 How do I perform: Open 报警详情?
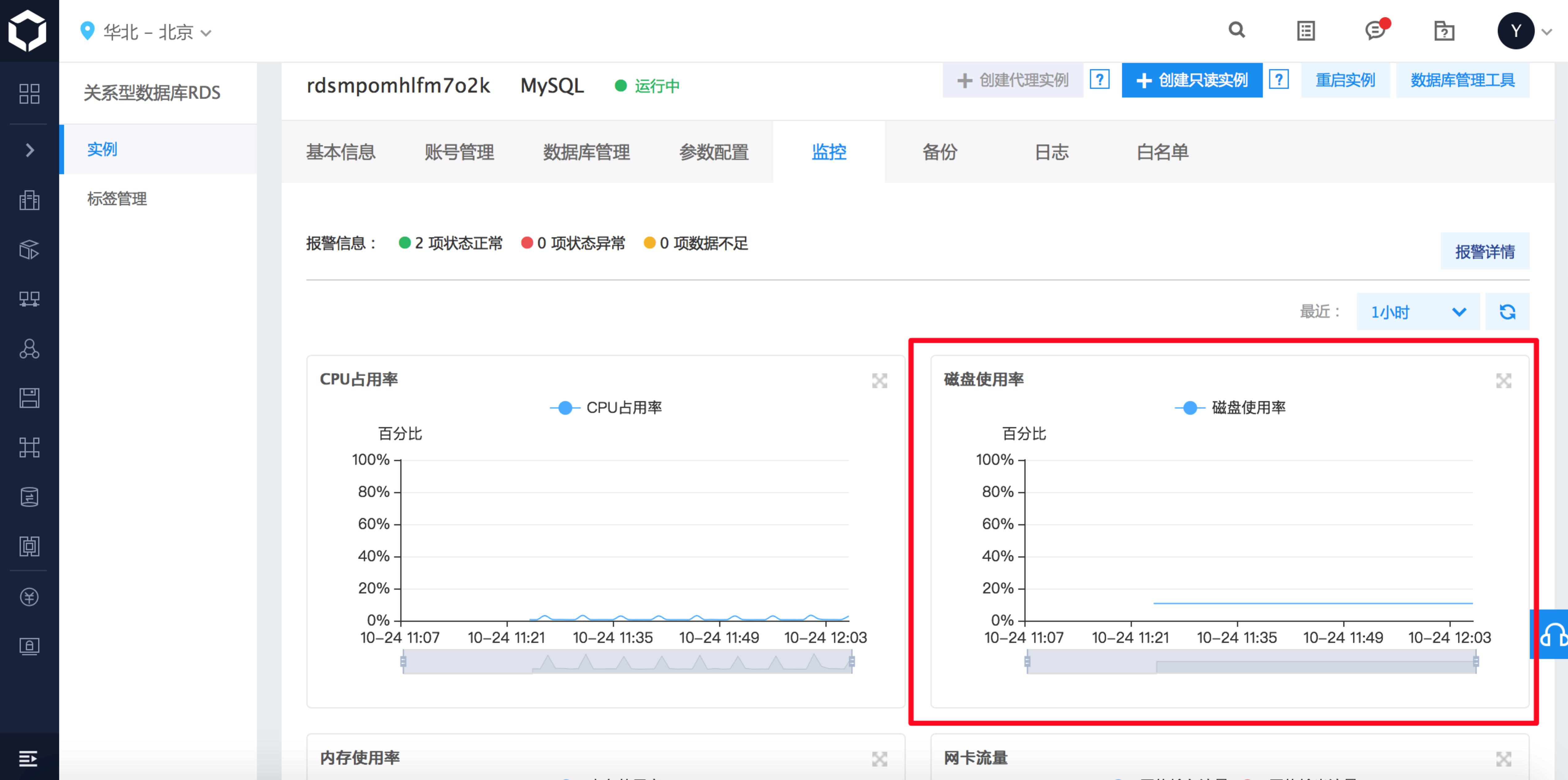click(x=1485, y=251)
